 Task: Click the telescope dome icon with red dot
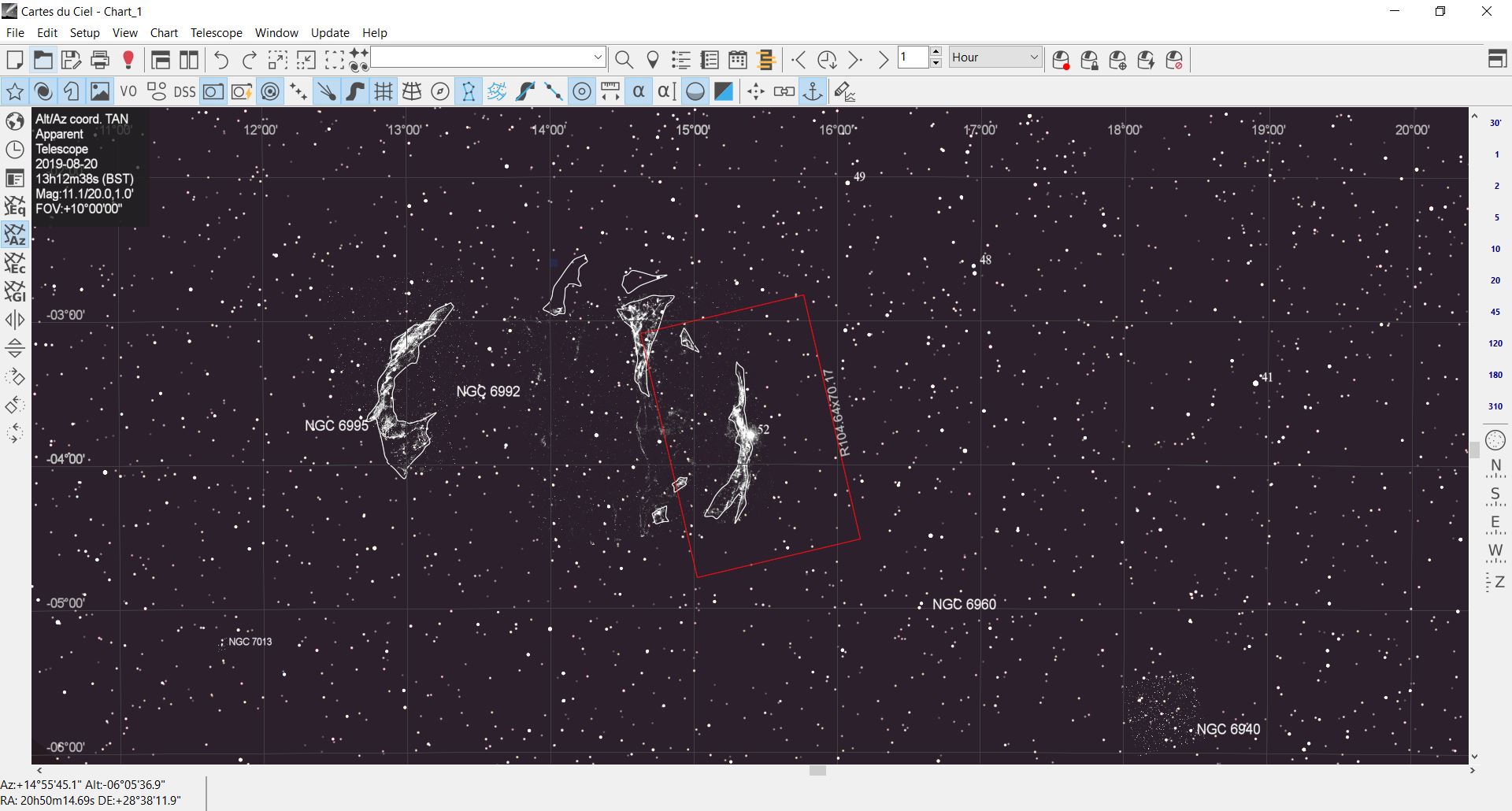click(x=1061, y=60)
